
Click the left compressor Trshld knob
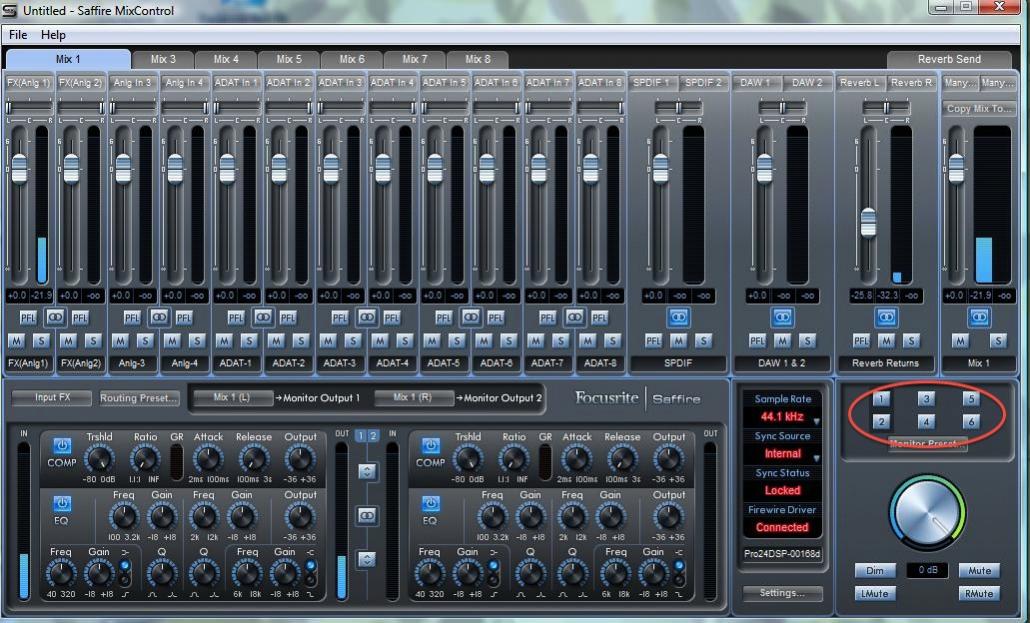(99, 459)
